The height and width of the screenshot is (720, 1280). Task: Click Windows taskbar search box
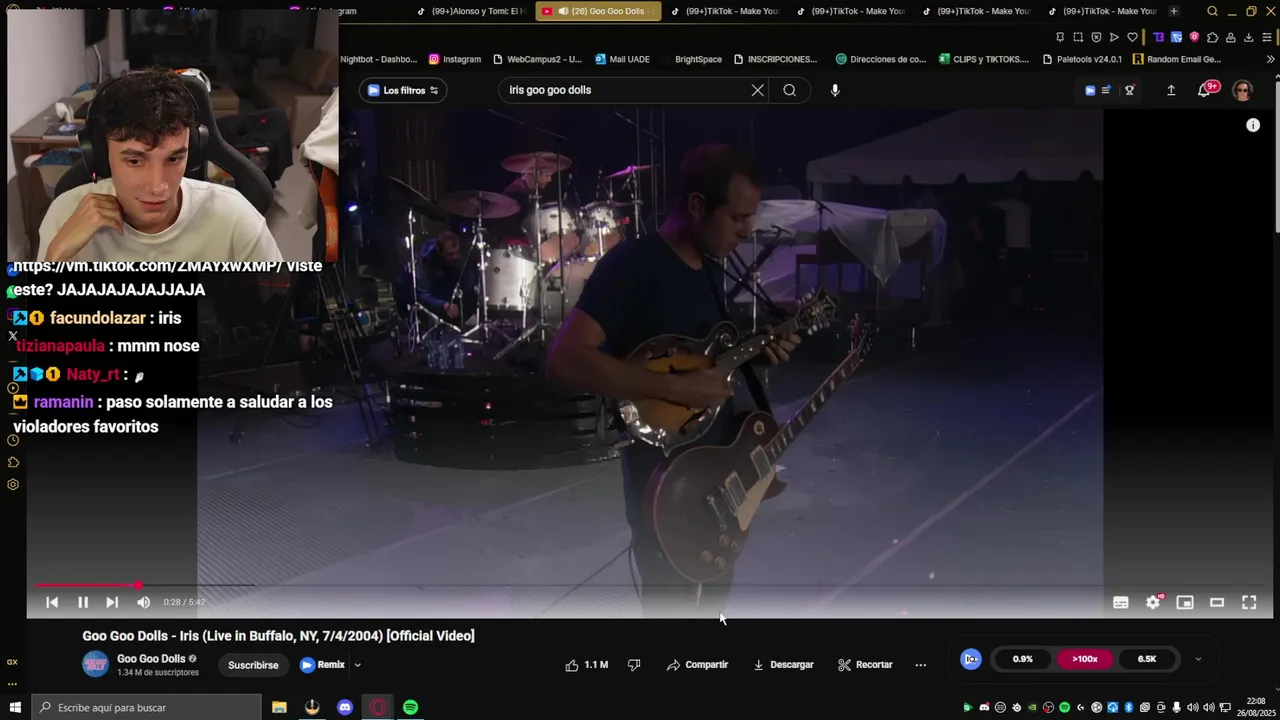point(145,707)
